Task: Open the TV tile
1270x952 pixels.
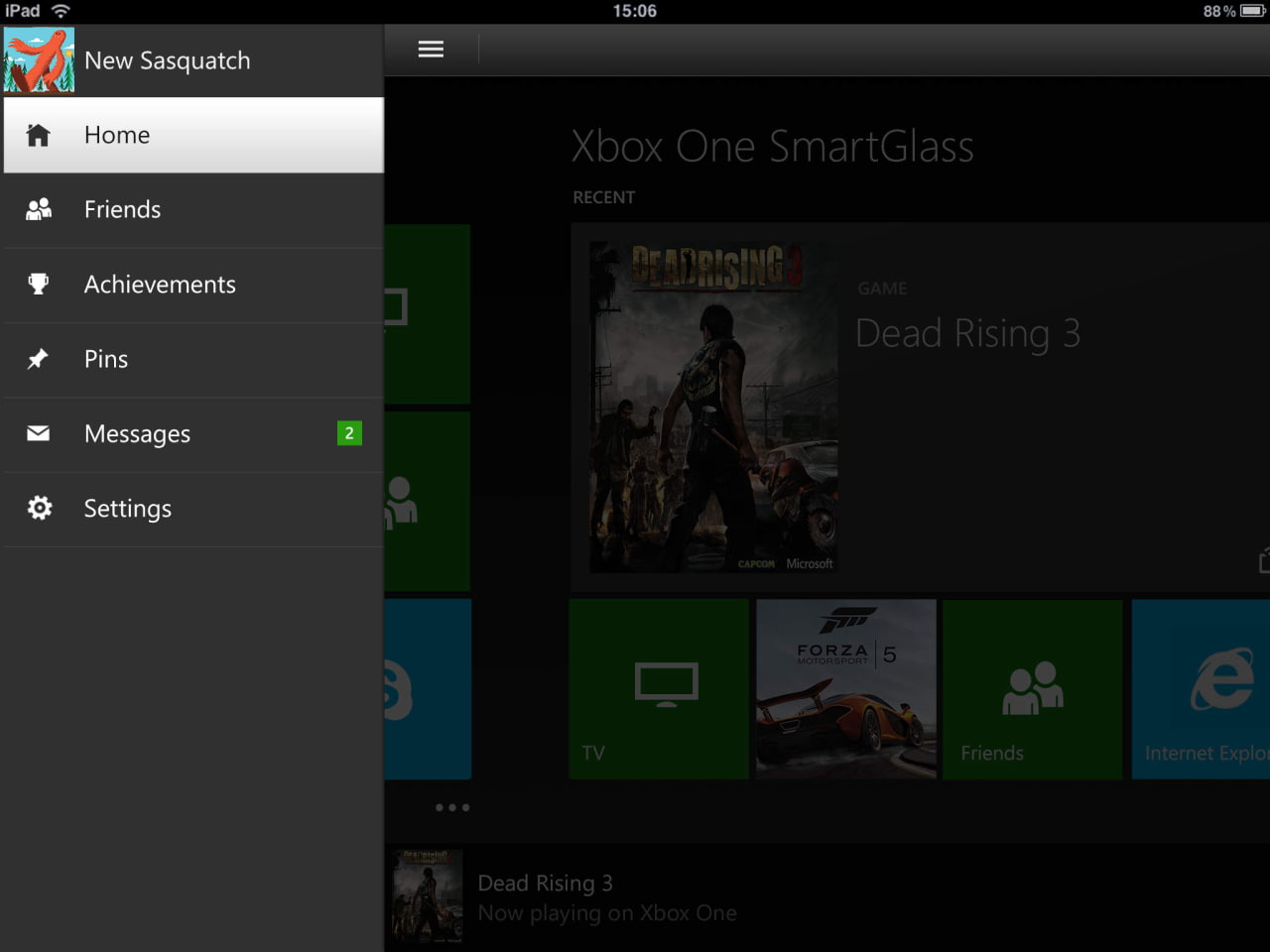Action: [659, 688]
